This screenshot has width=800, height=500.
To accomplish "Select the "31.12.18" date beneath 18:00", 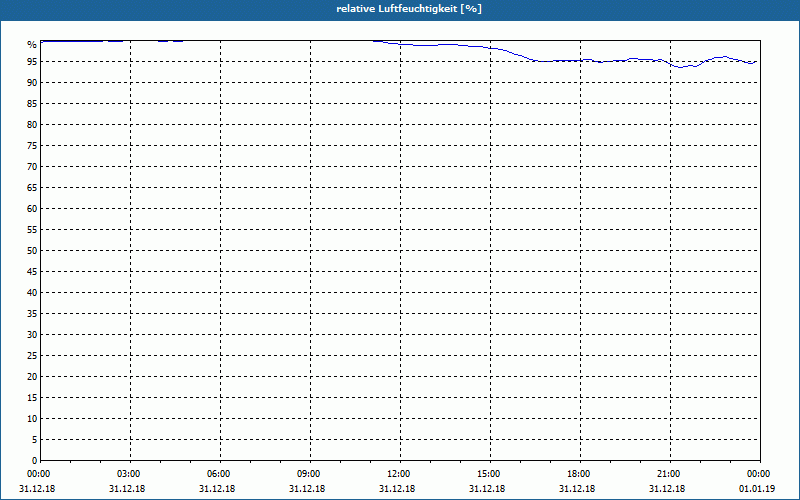I will click(x=577, y=489).
